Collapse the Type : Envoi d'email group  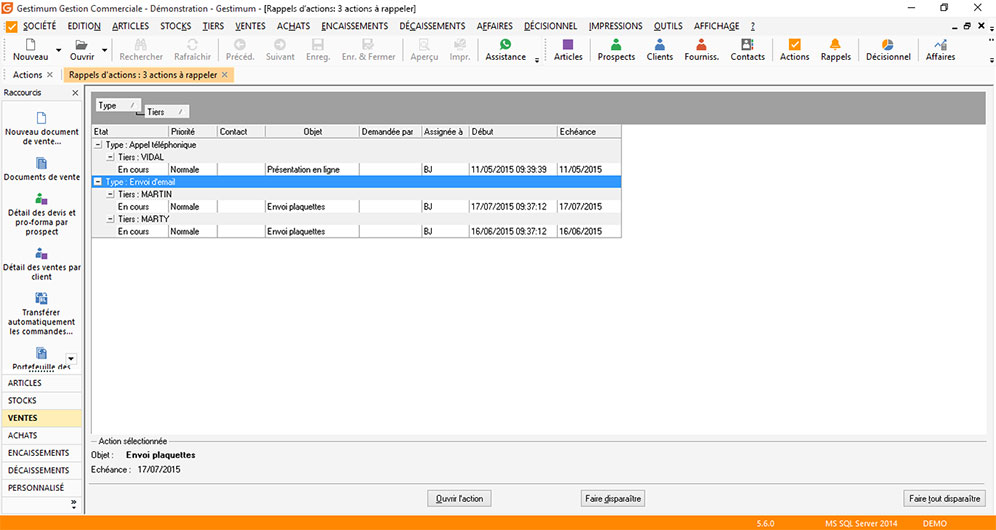[97, 182]
